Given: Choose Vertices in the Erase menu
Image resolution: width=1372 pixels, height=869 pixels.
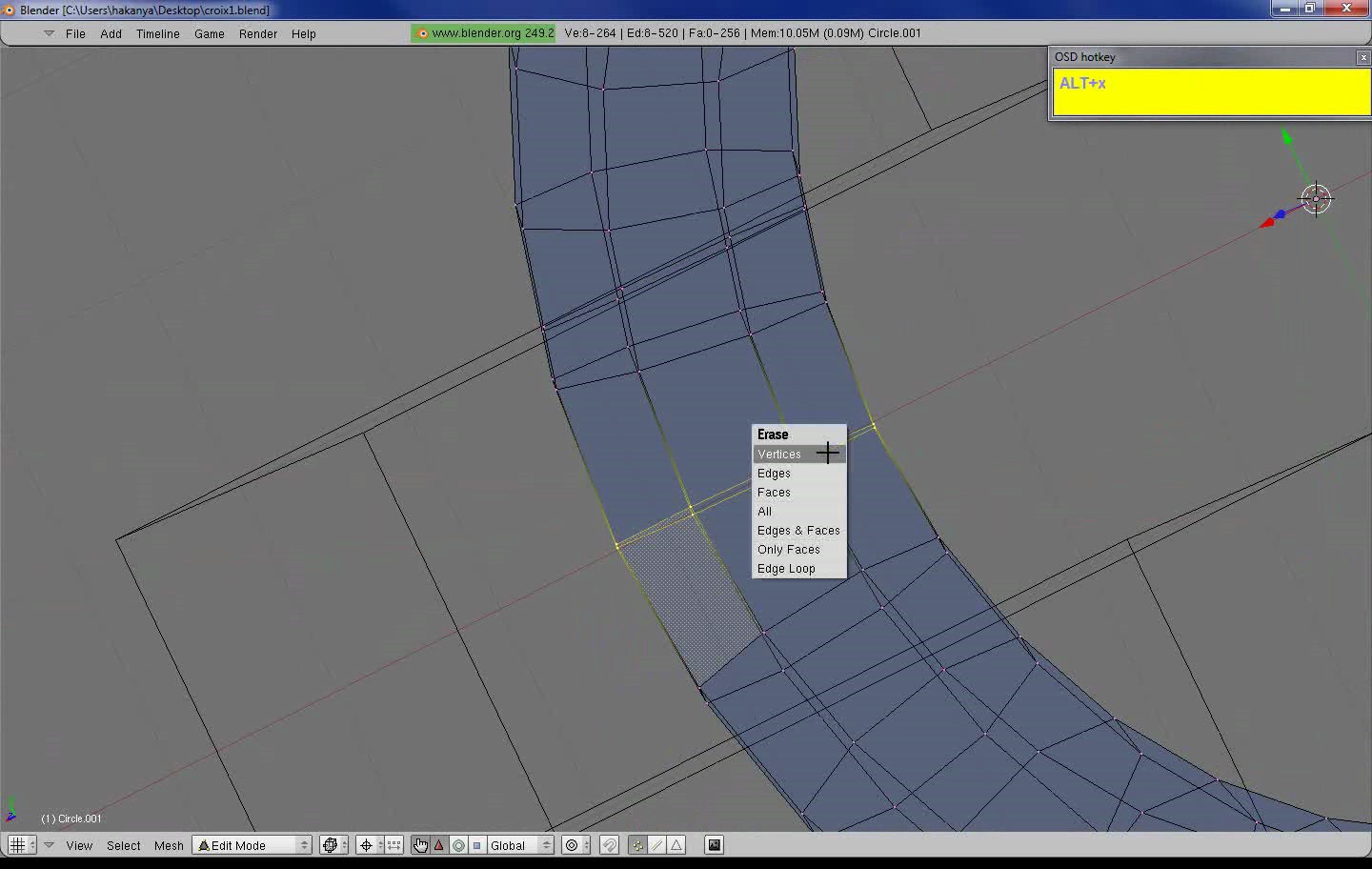Looking at the screenshot, I should point(799,455).
